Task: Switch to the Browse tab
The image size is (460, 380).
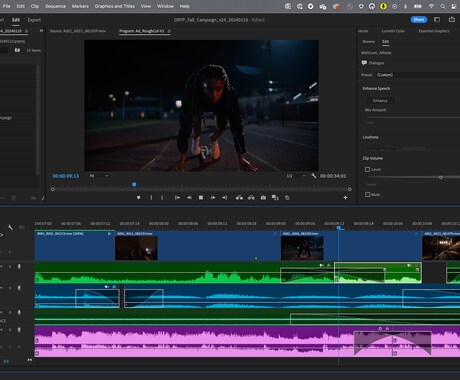Action: click(369, 42)
